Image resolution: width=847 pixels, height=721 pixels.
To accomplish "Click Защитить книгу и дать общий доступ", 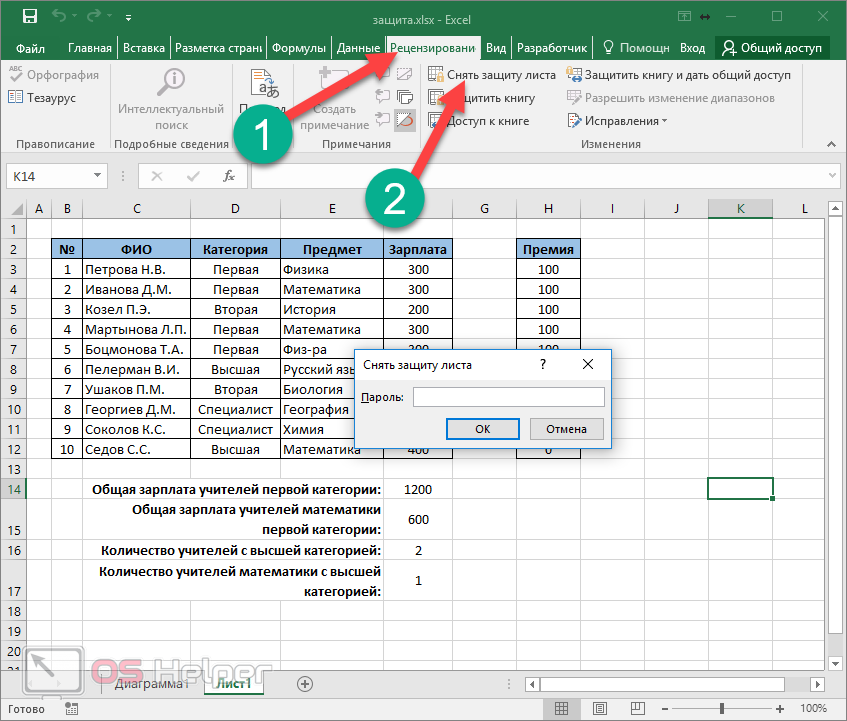I will 678,75.
